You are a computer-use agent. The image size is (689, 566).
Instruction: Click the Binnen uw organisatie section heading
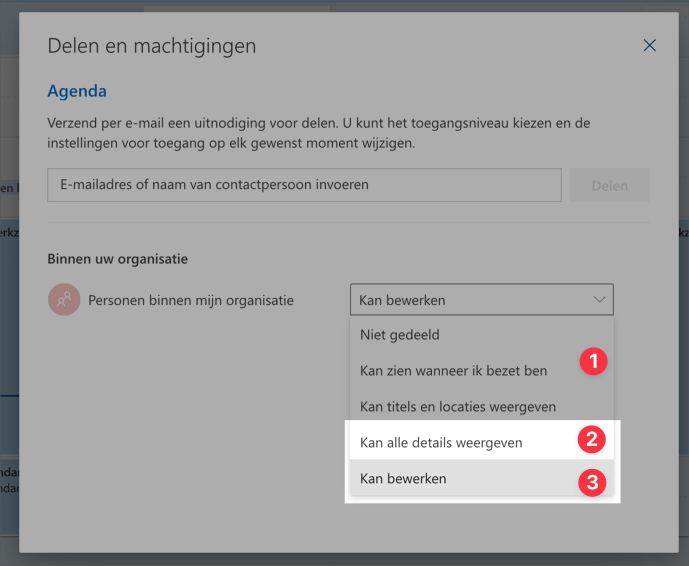118,259
